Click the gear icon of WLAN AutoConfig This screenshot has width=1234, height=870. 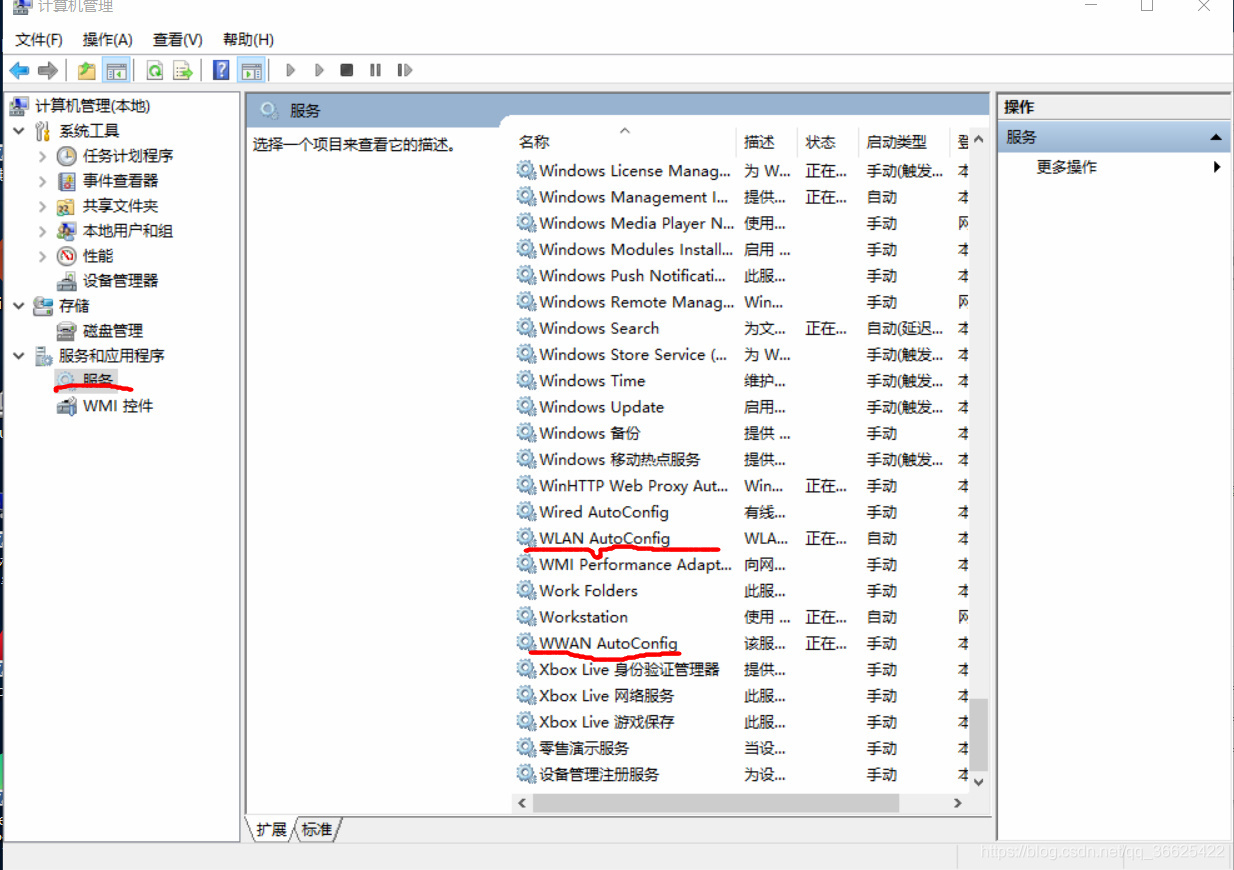(526, 538)
